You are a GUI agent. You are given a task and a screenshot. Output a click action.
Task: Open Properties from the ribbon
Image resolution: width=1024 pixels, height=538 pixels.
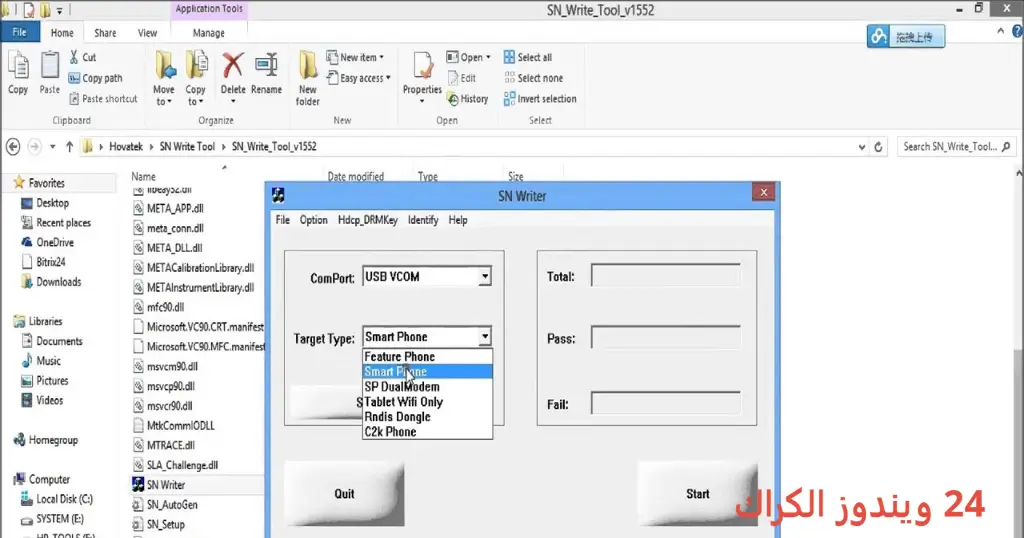(422, 77)
